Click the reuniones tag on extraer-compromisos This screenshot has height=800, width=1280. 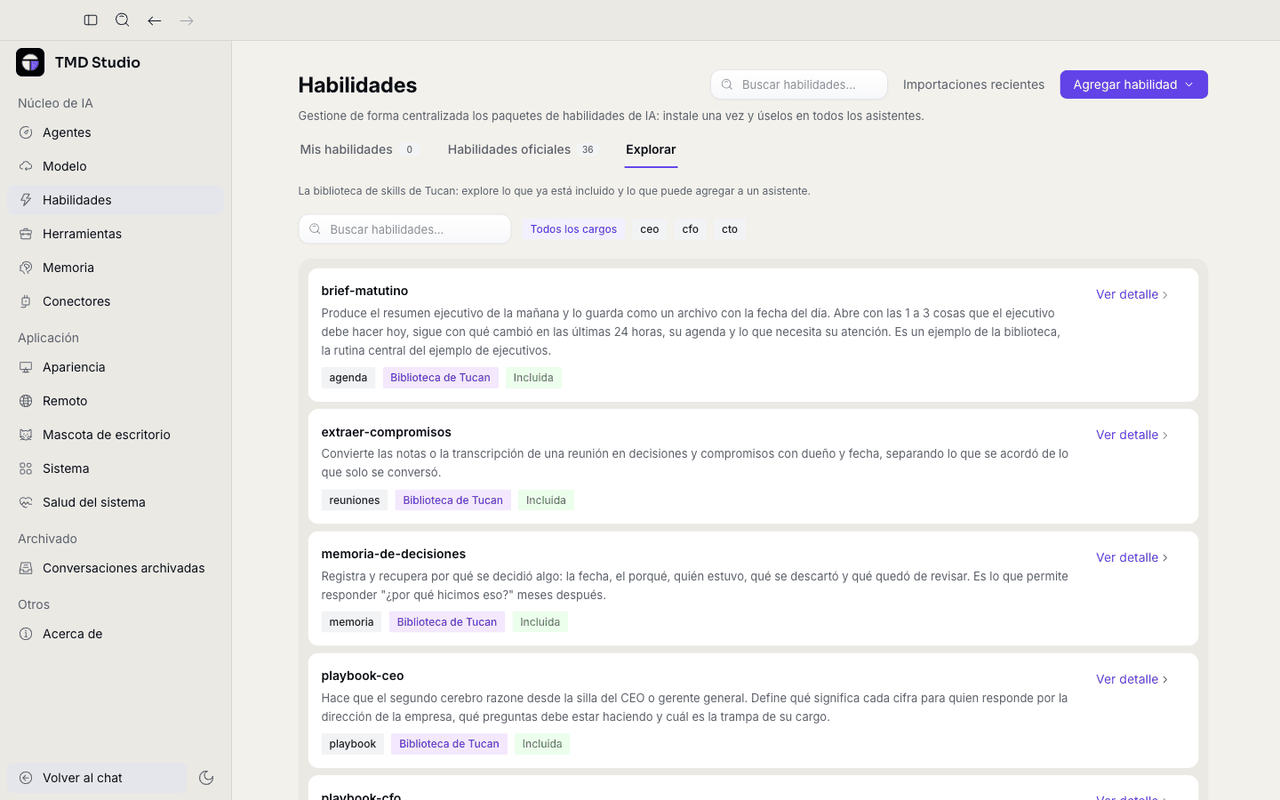[355, 500]
